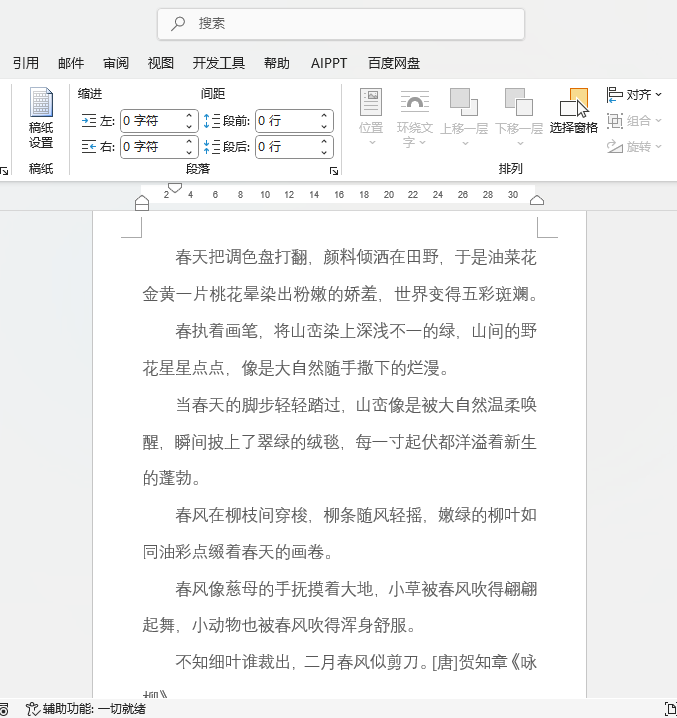Open the 对齐 align dropdown
The height and width of the screenshot is (718, 677).
click(634, 95)
